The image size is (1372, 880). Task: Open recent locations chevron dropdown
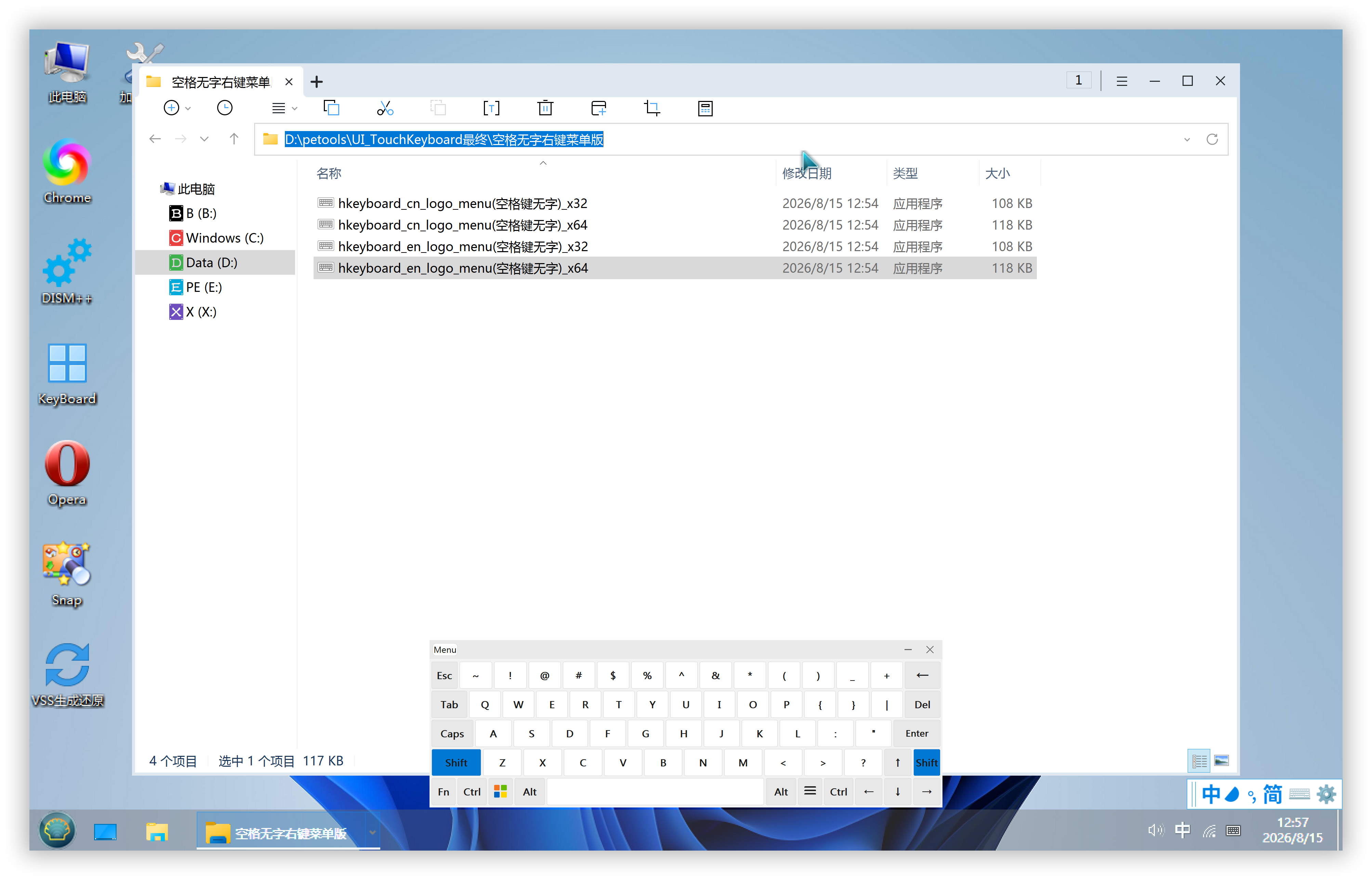point(204,139)
